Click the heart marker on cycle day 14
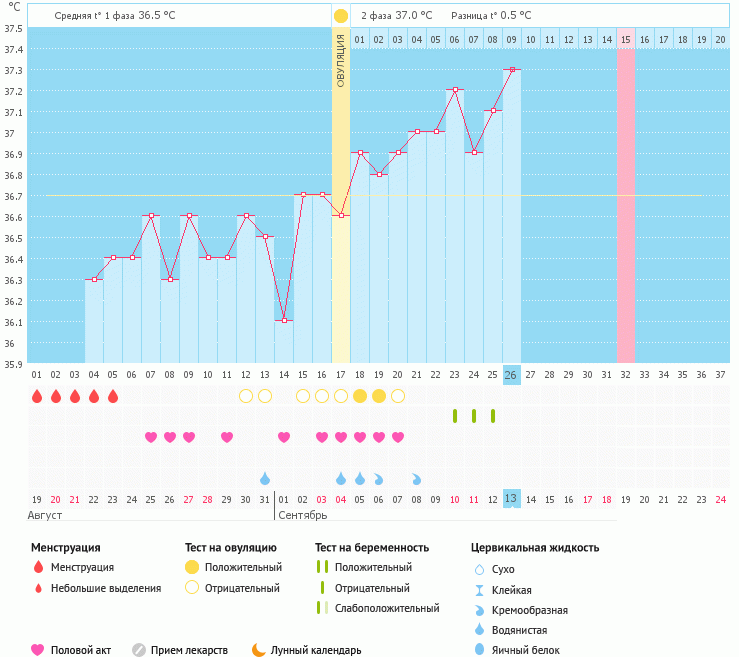739x657 pixels. coord(284,437)
